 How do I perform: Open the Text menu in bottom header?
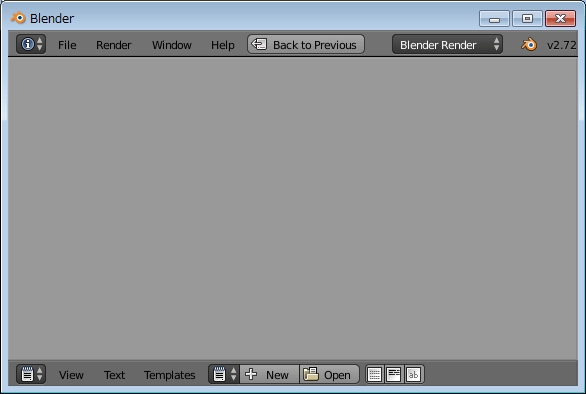pos(114,375)
